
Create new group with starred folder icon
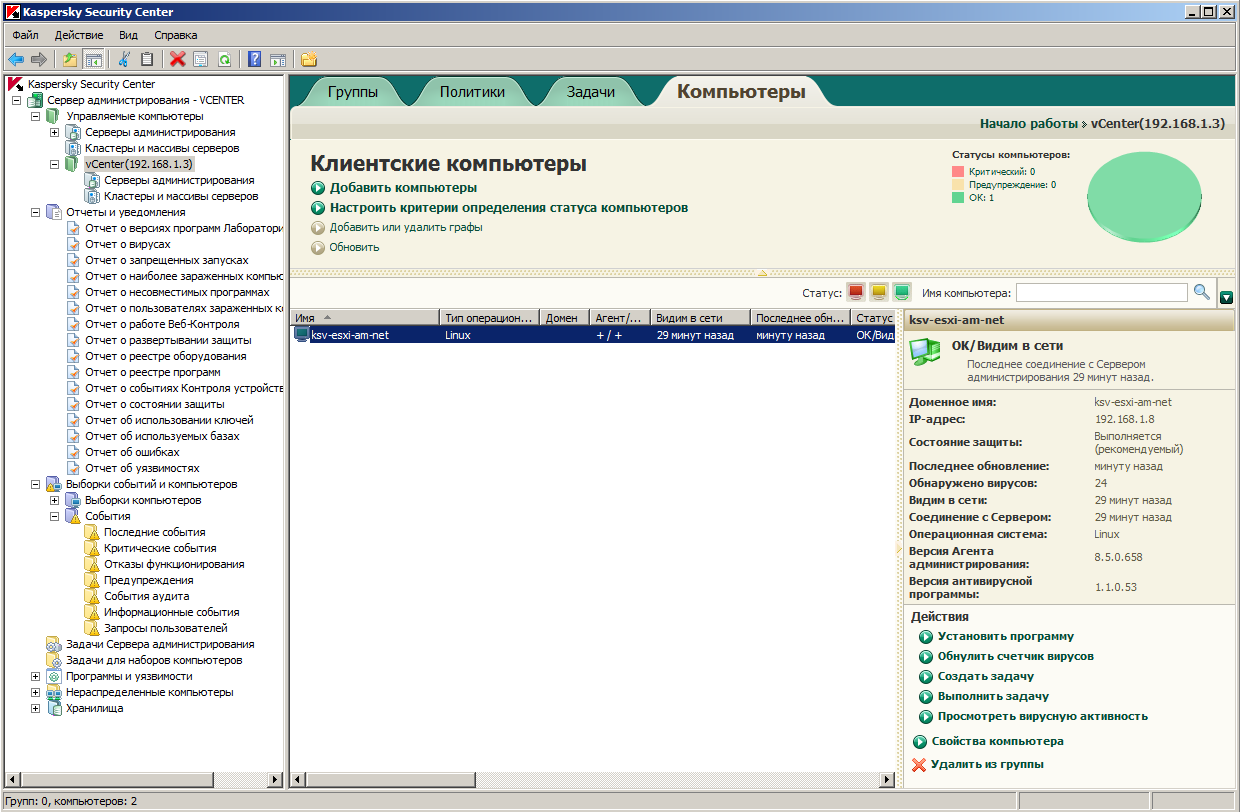point(309,60)
